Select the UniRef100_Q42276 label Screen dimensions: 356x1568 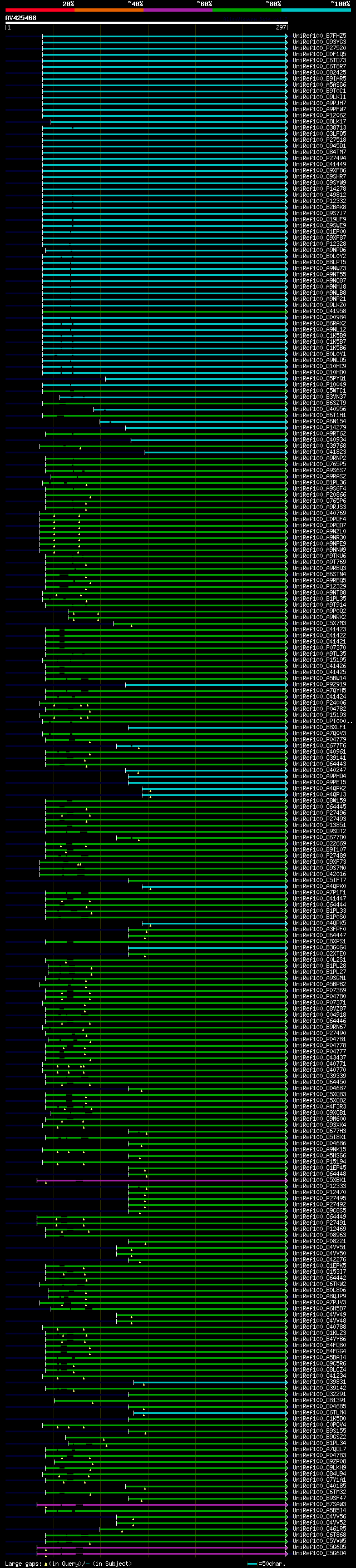pyautogui.click(x=319, y=1259)
